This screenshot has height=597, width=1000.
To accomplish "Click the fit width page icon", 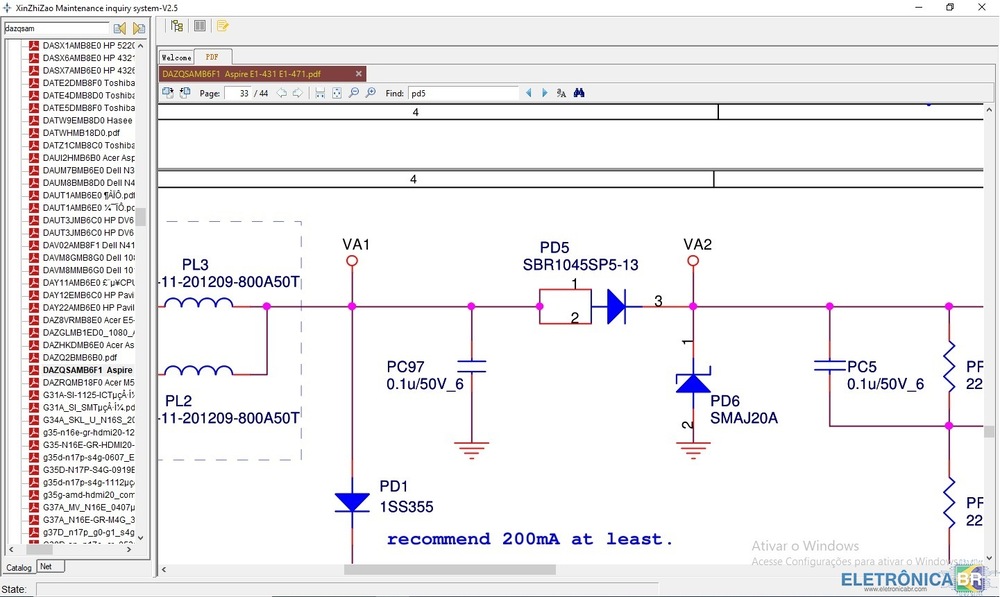I will (320, 93).
